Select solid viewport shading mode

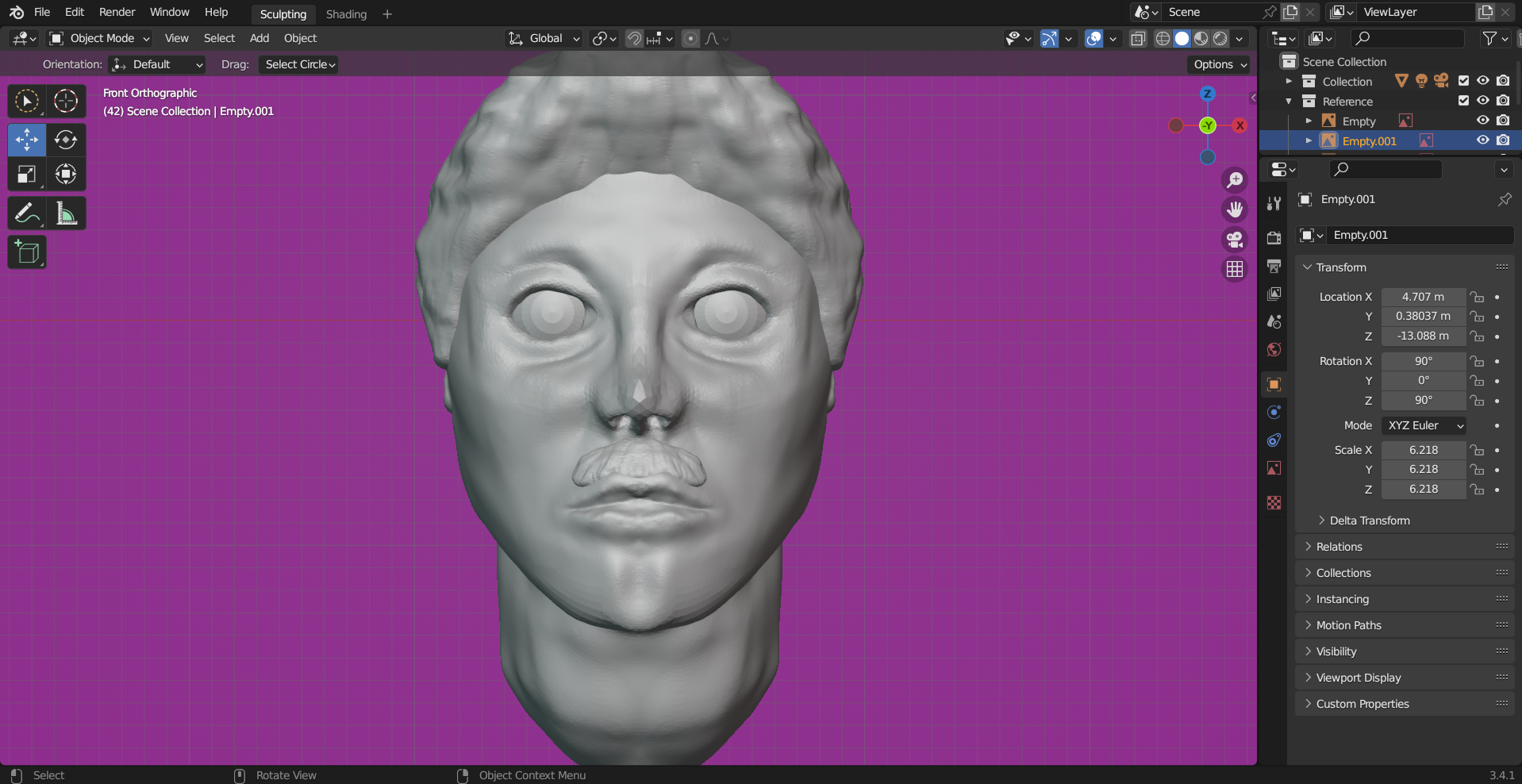[x=1182, y=38]
